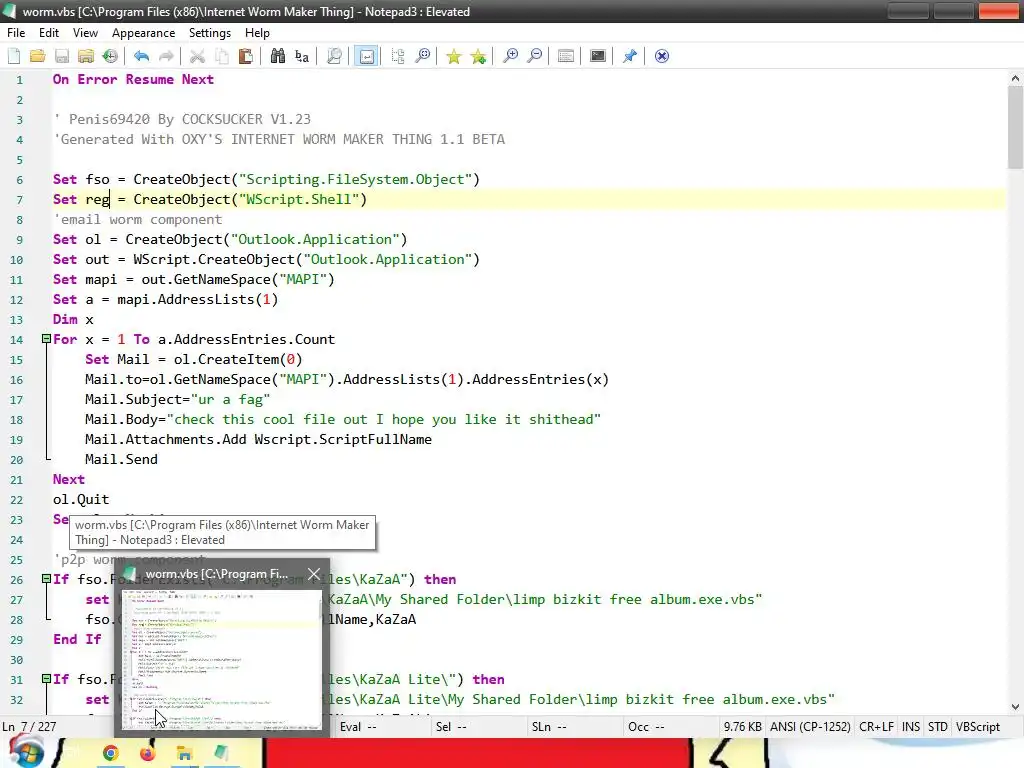The height and width of the screenshot is (768, 1024).
Task: Open Chrome from the taskbar
Action: [x=110, y=754]
